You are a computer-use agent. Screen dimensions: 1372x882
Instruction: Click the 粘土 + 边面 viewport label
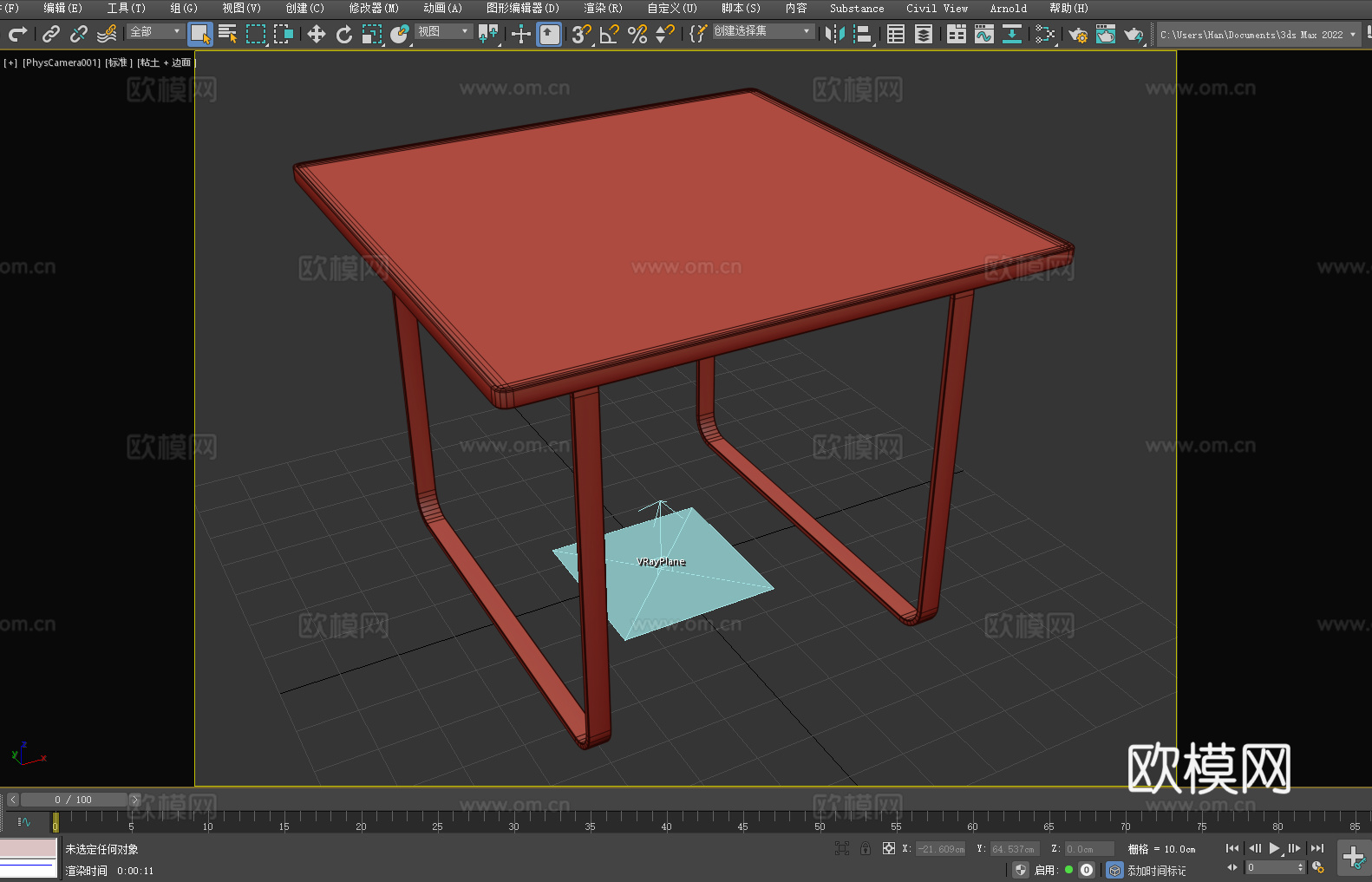point(166,62)
